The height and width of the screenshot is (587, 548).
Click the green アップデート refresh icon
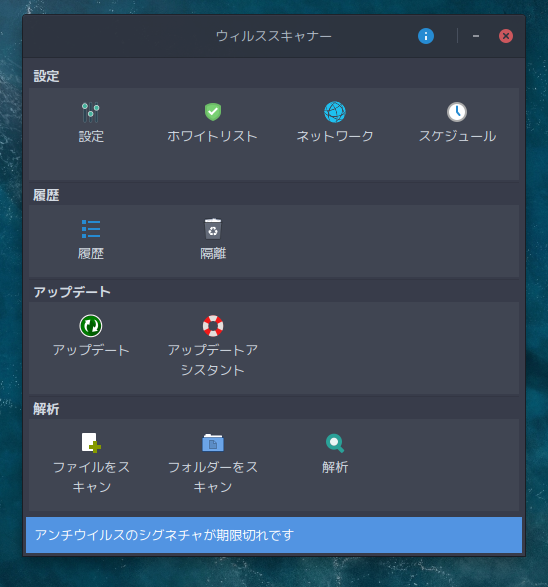point(91,326)
